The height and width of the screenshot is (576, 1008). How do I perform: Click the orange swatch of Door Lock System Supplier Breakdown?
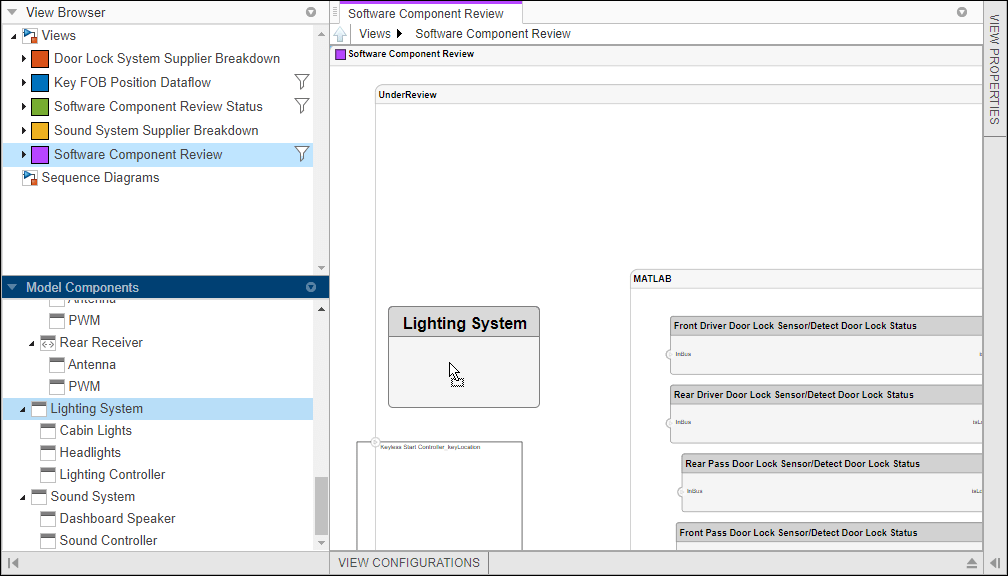38,59
